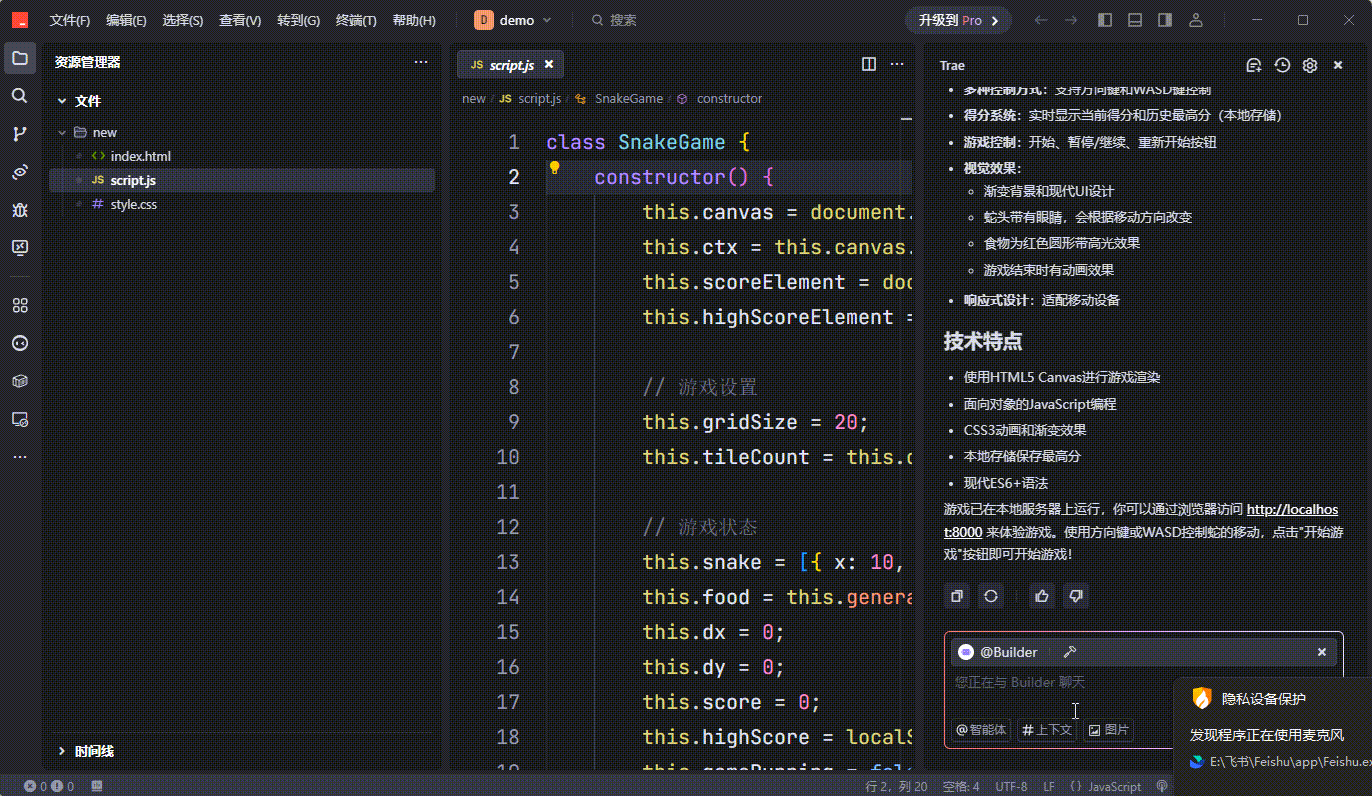This screenshot has height=796, width=1372.
Task: Open the http://localhost:8000 link
Action: [x=1291, y=510]
